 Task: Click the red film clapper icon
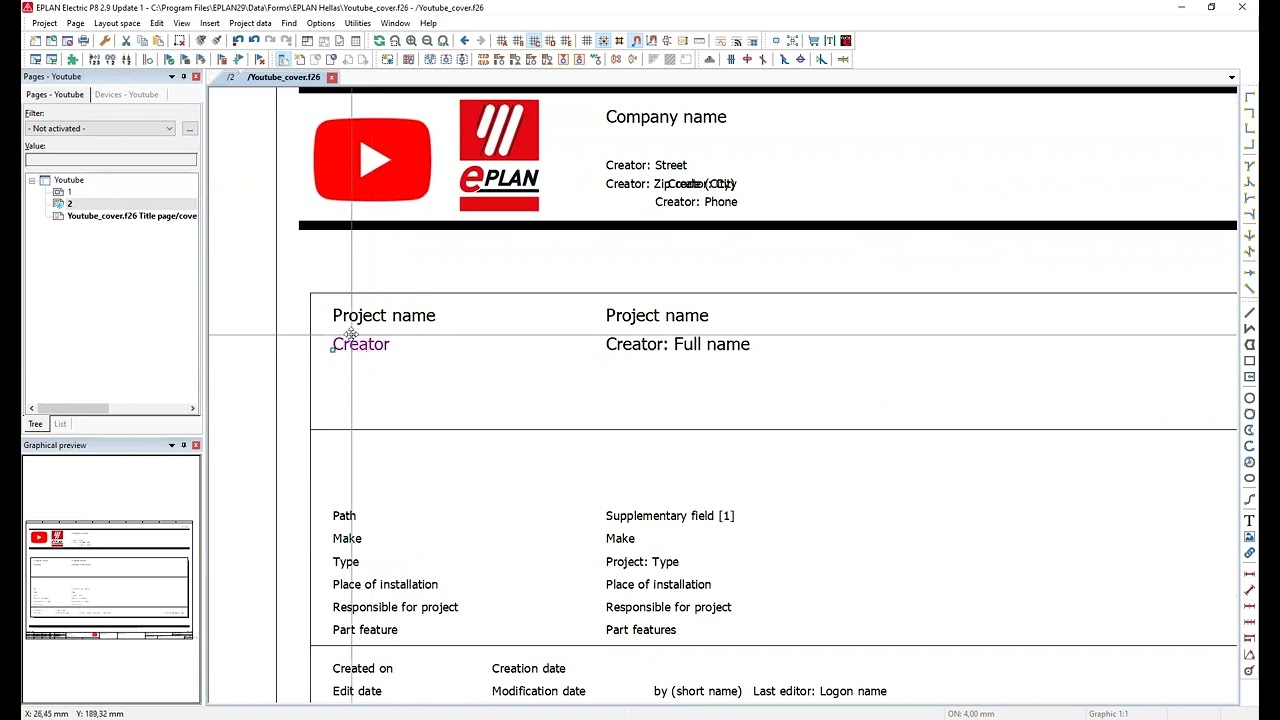coord(846,41)
